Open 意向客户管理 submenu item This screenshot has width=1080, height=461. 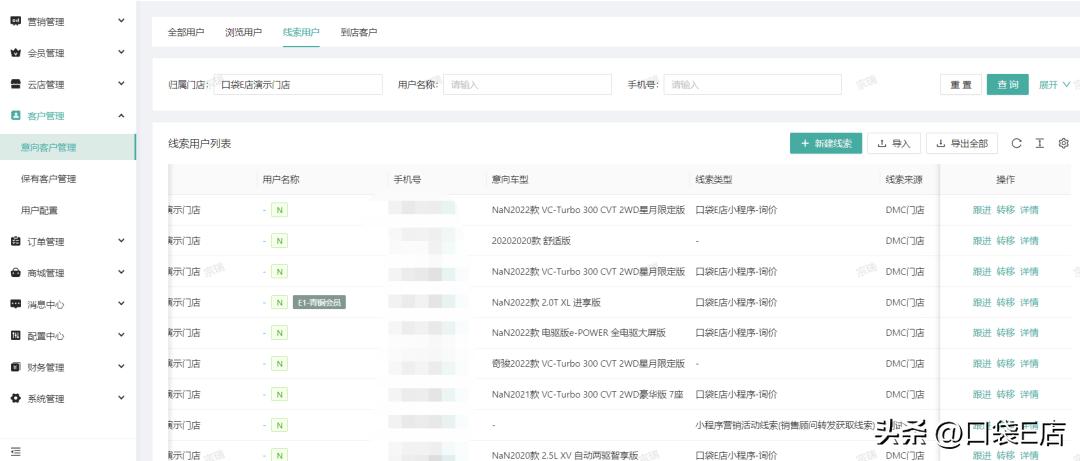pos(68,147)
